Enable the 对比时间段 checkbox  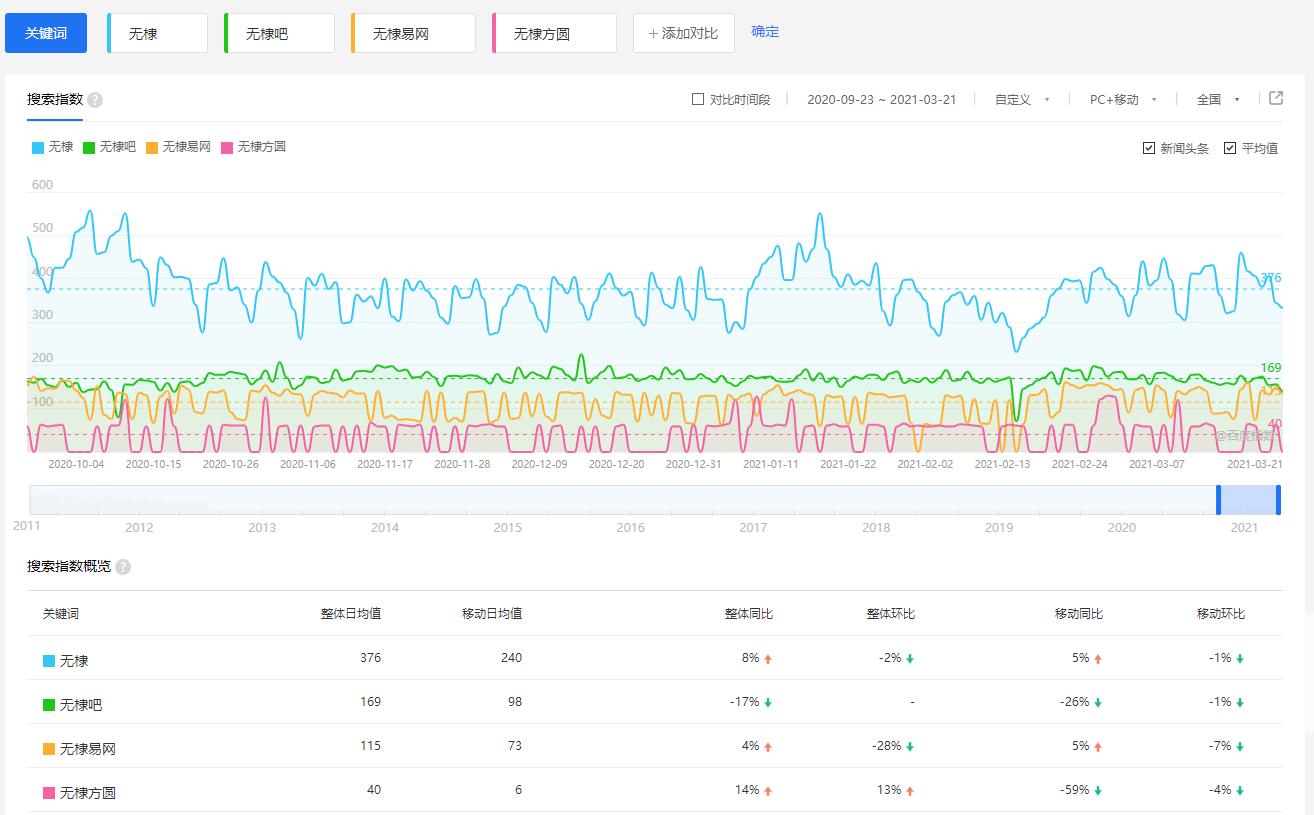tap(698, 99)
